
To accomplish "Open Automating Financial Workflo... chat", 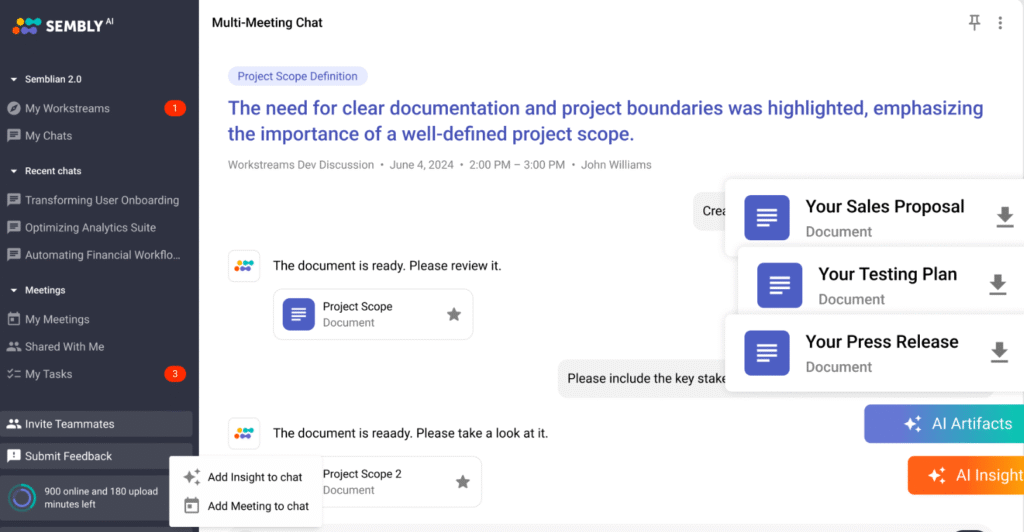I will click(102, 255).
